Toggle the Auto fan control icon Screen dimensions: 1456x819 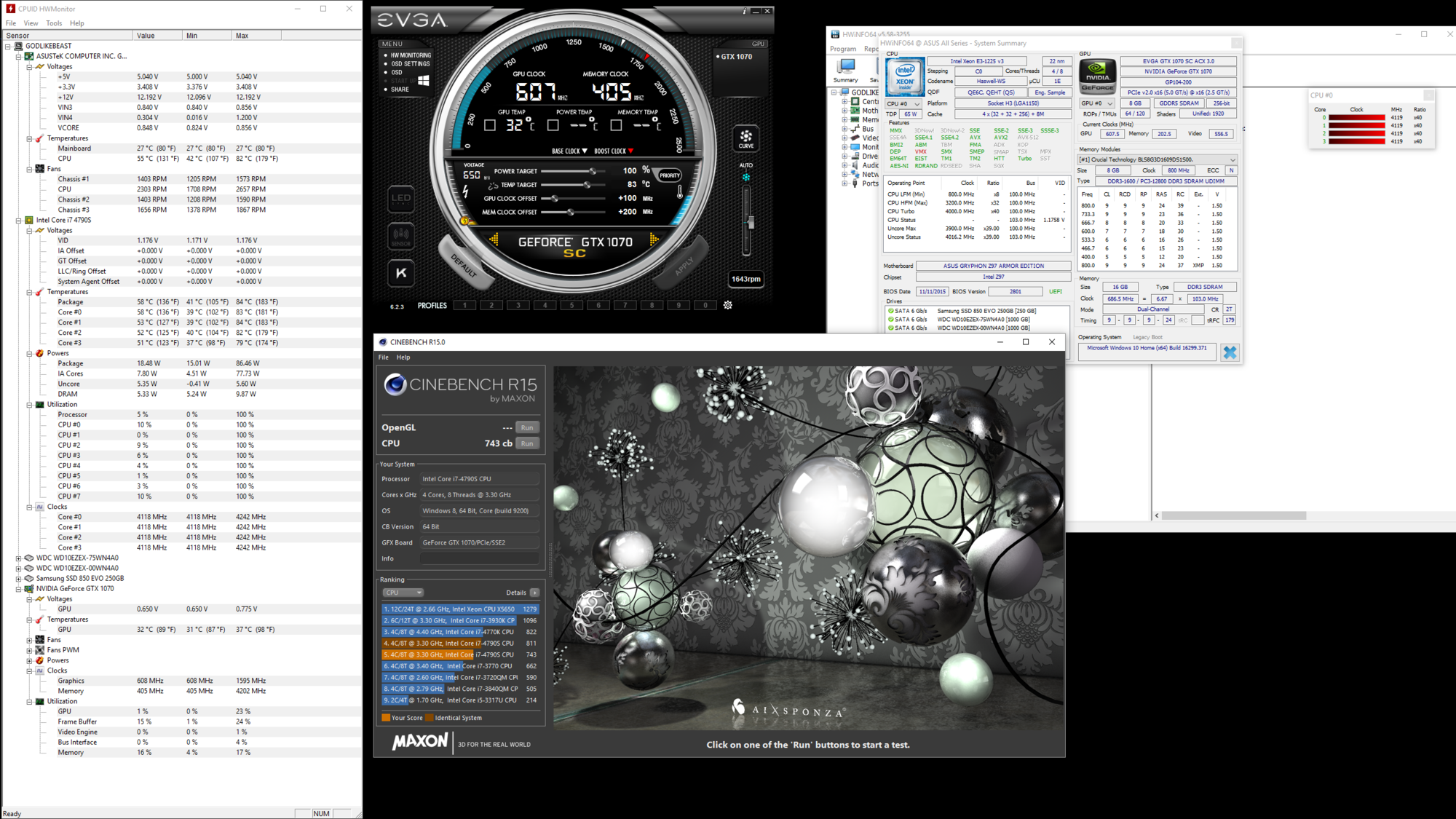click(746, 177)
